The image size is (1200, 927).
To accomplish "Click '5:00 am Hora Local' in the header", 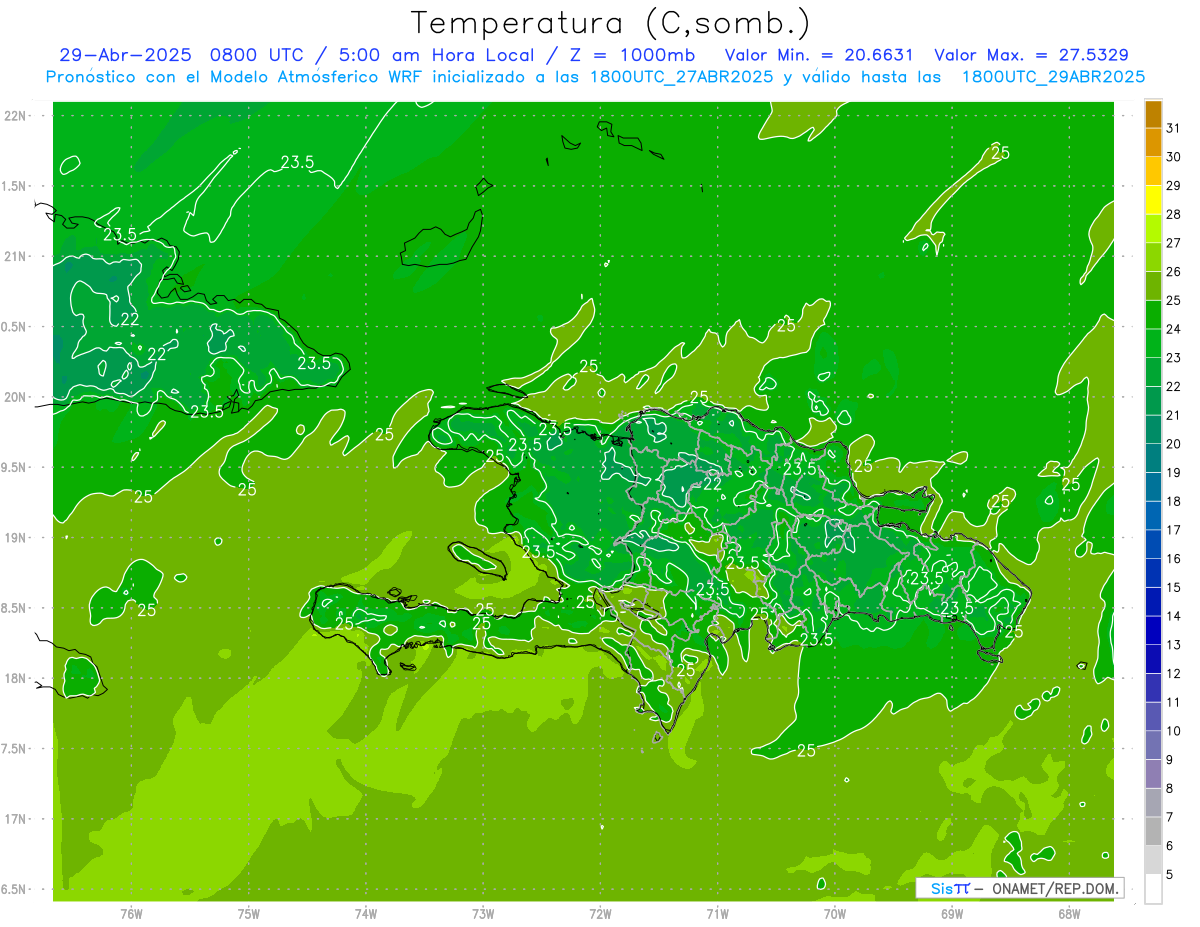I will point(436,55).
